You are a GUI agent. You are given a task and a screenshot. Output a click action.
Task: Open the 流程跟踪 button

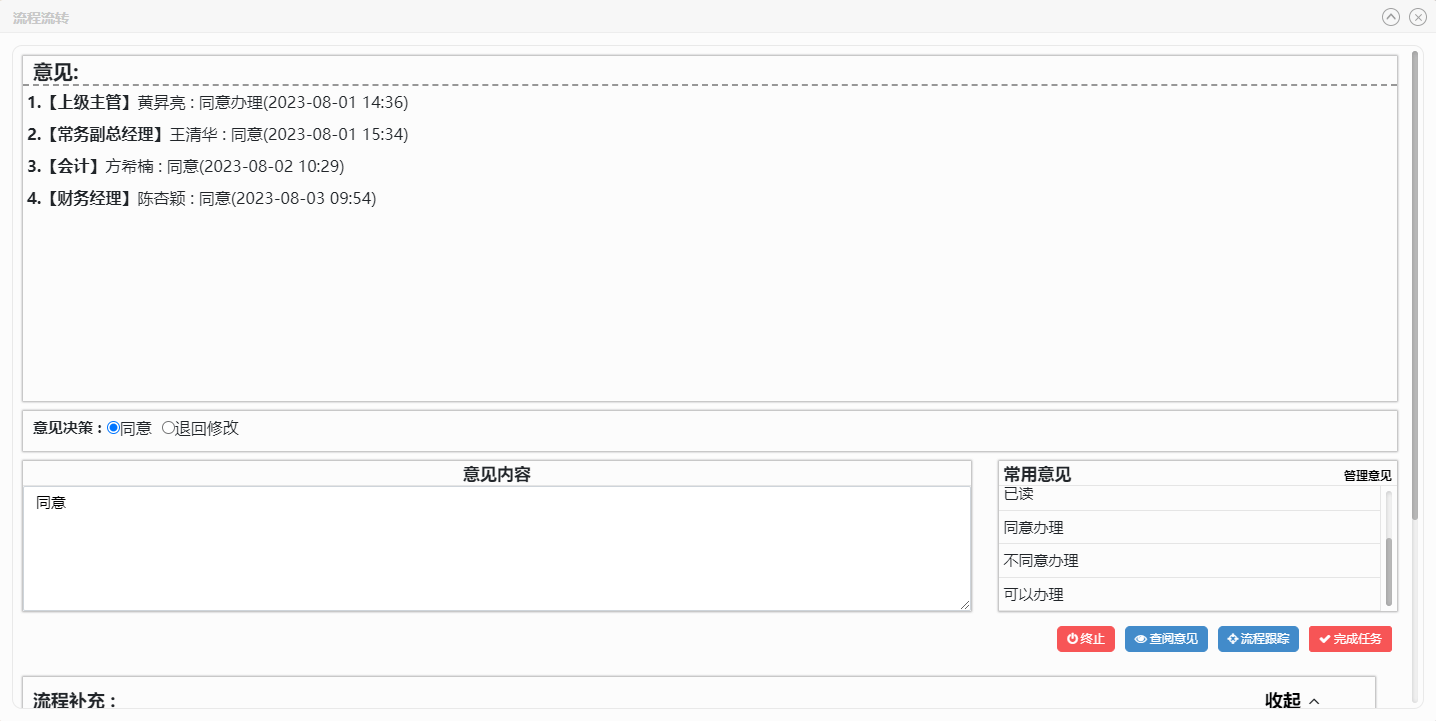point(1258,639)
